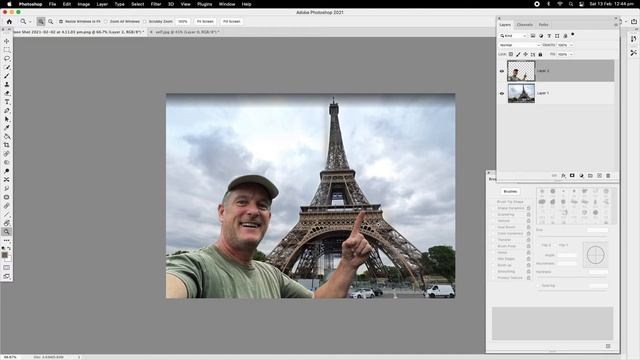The width and height of the screenshot is (640, 360).
Task: Click the Fit Screen button
Action: (205, 21)
